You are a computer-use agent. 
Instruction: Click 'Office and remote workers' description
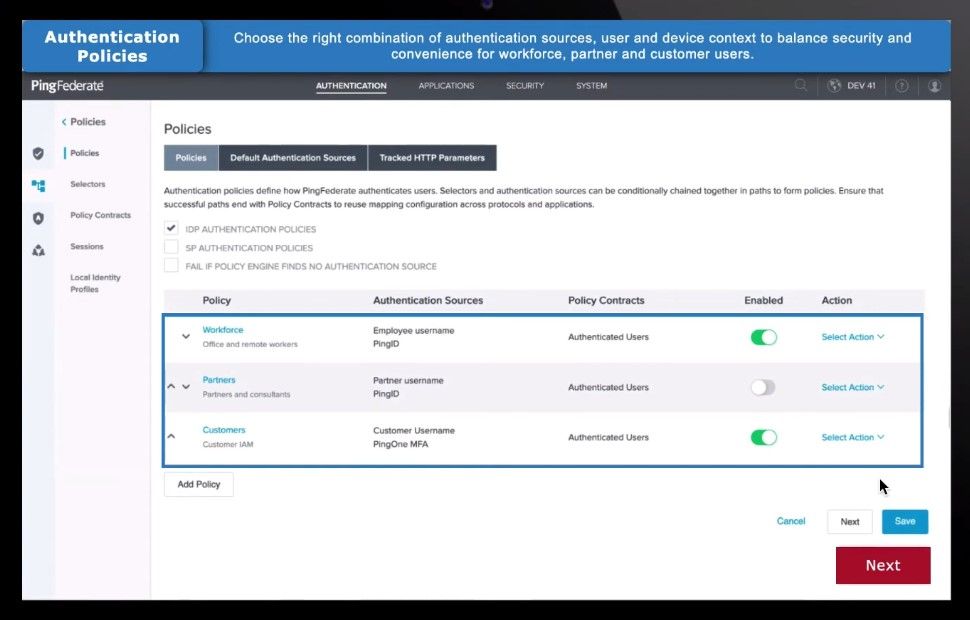pyautogui.click(x=250, y=345)
